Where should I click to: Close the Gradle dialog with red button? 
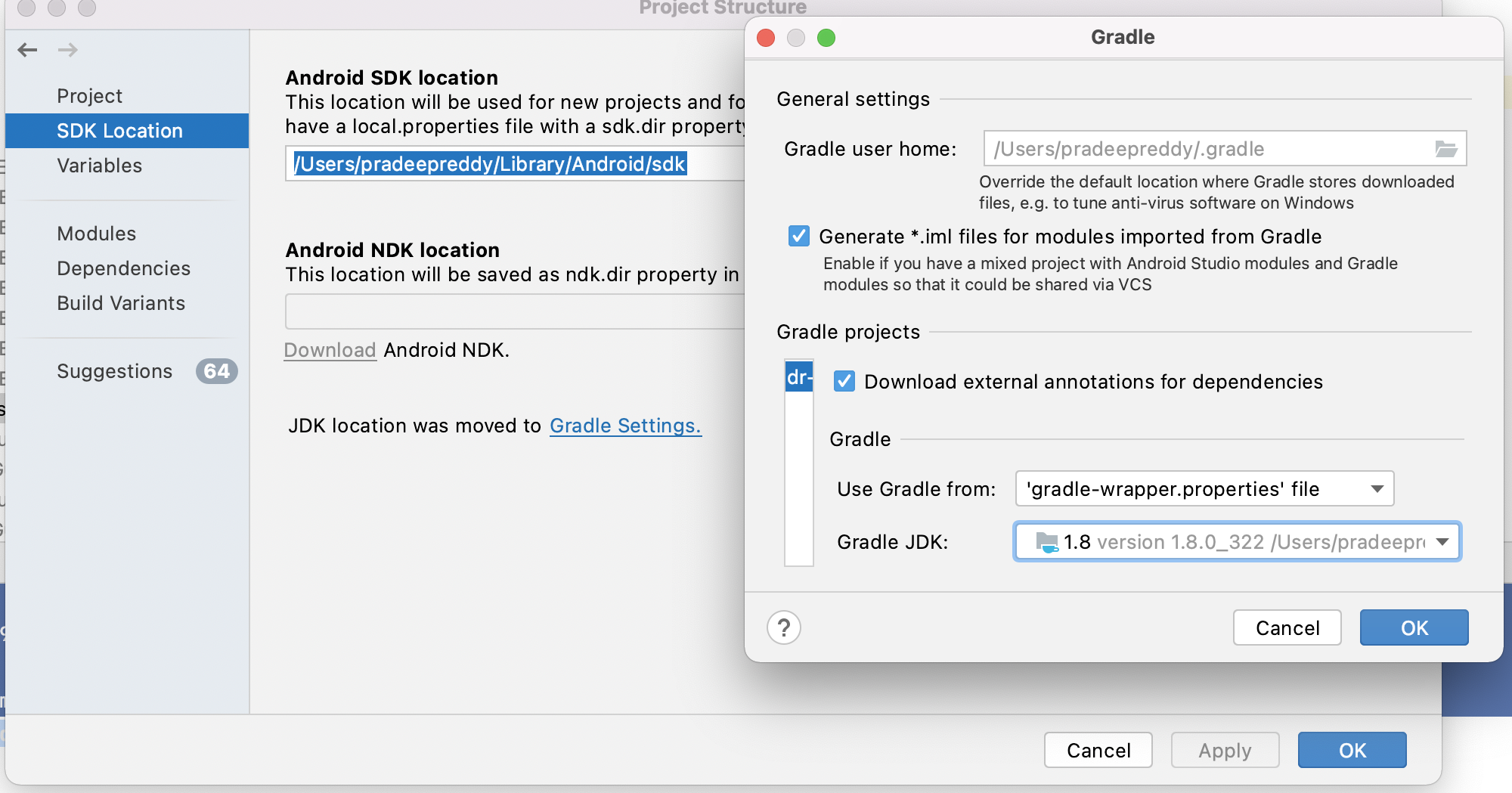coord(766,38)
